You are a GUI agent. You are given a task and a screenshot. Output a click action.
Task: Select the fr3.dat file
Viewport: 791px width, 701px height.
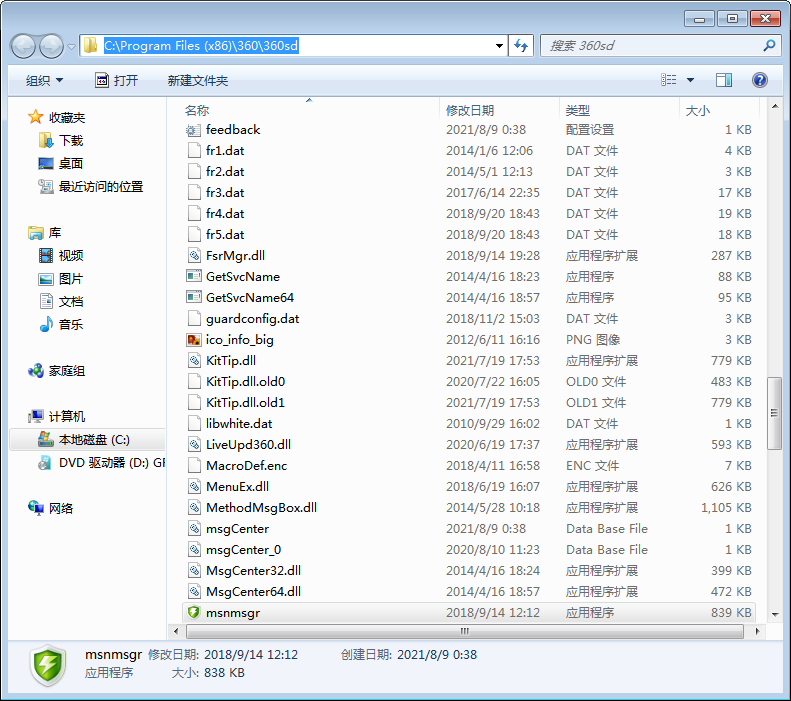225,193
